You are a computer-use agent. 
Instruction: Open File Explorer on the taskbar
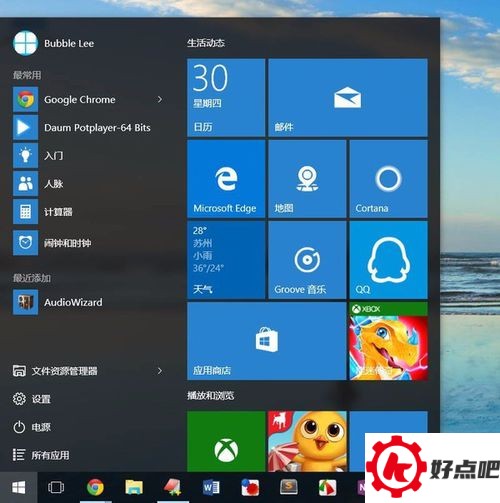[134, 488]
